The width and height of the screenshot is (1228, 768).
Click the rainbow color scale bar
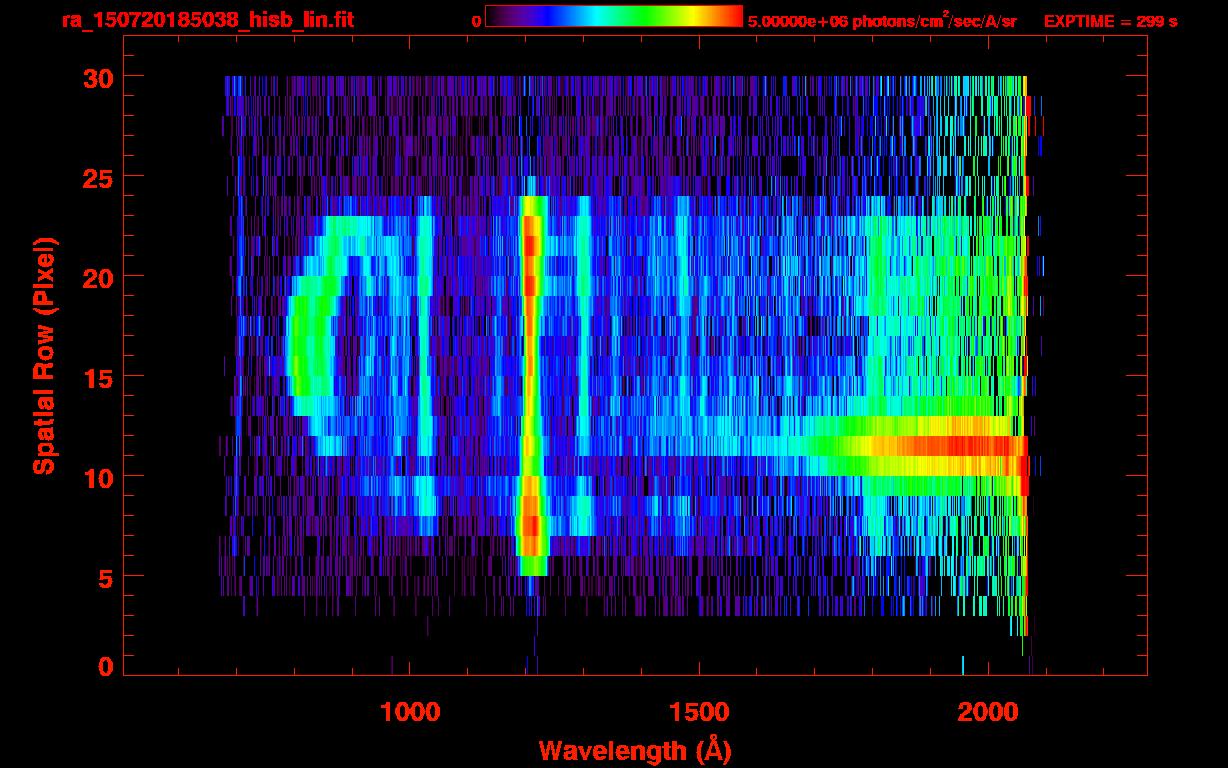click(x=613, y=17)
